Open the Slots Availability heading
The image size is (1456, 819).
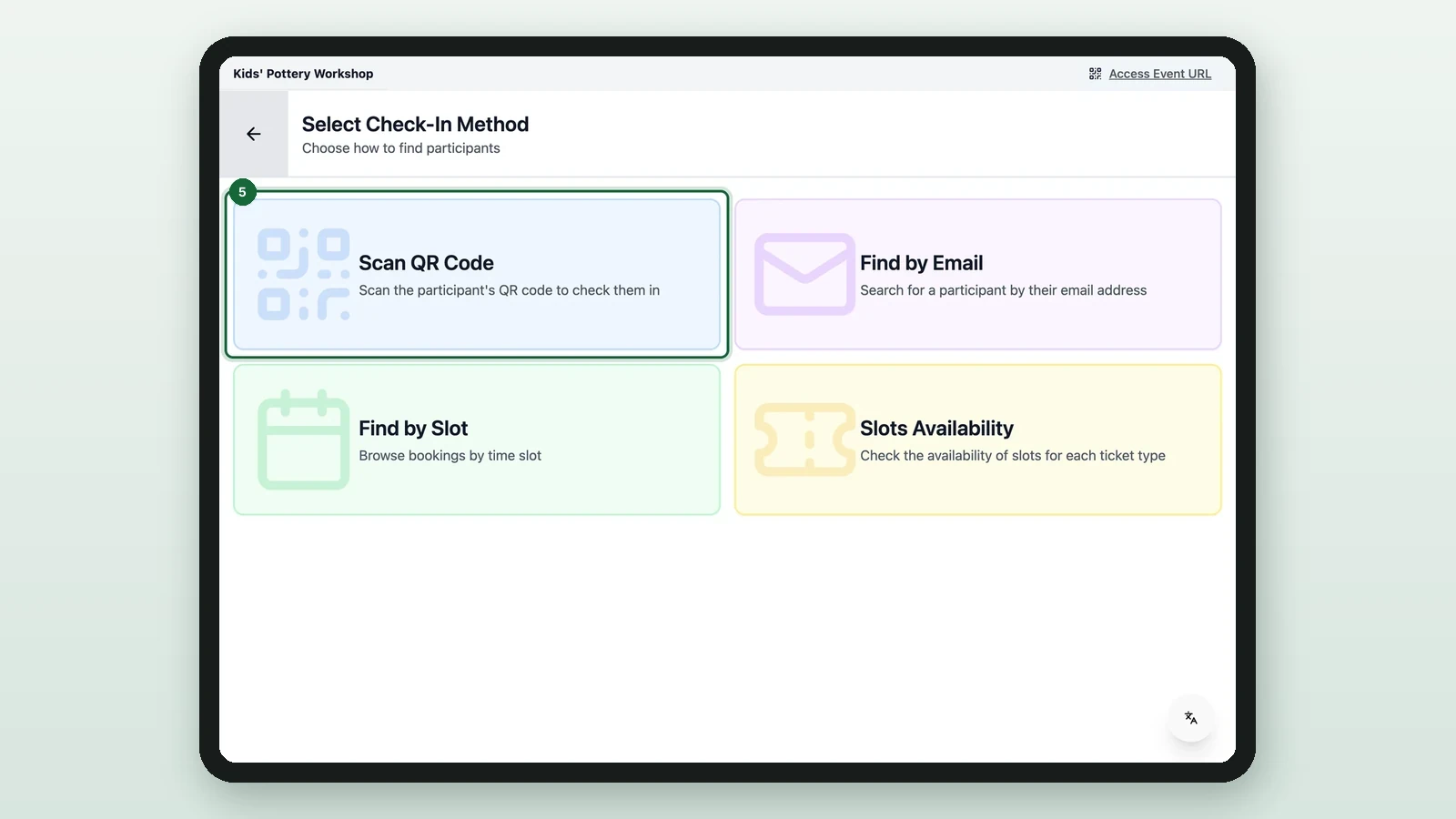coord(936,429)
